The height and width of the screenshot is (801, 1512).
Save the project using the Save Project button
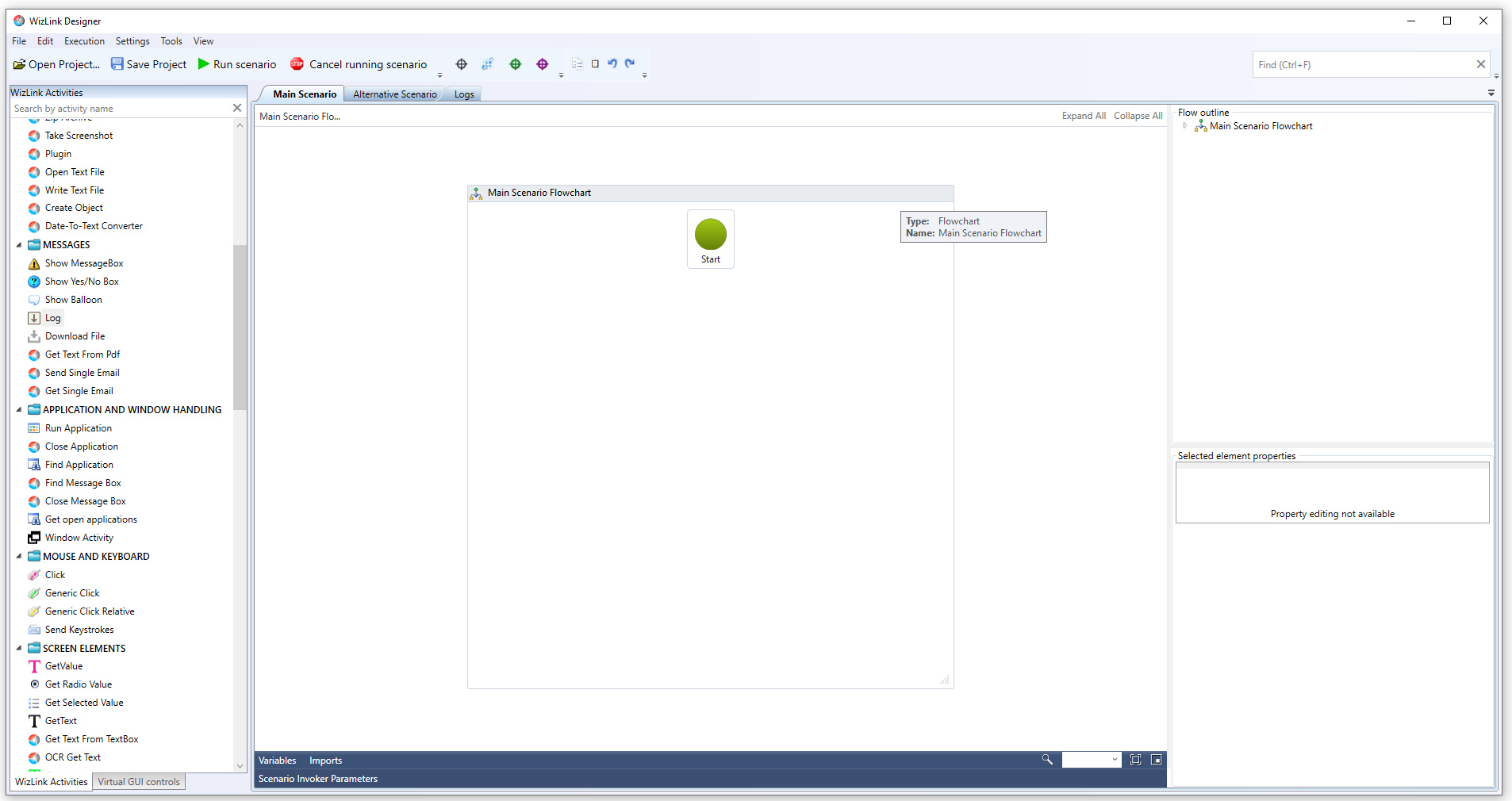click(x=149, y=64)
